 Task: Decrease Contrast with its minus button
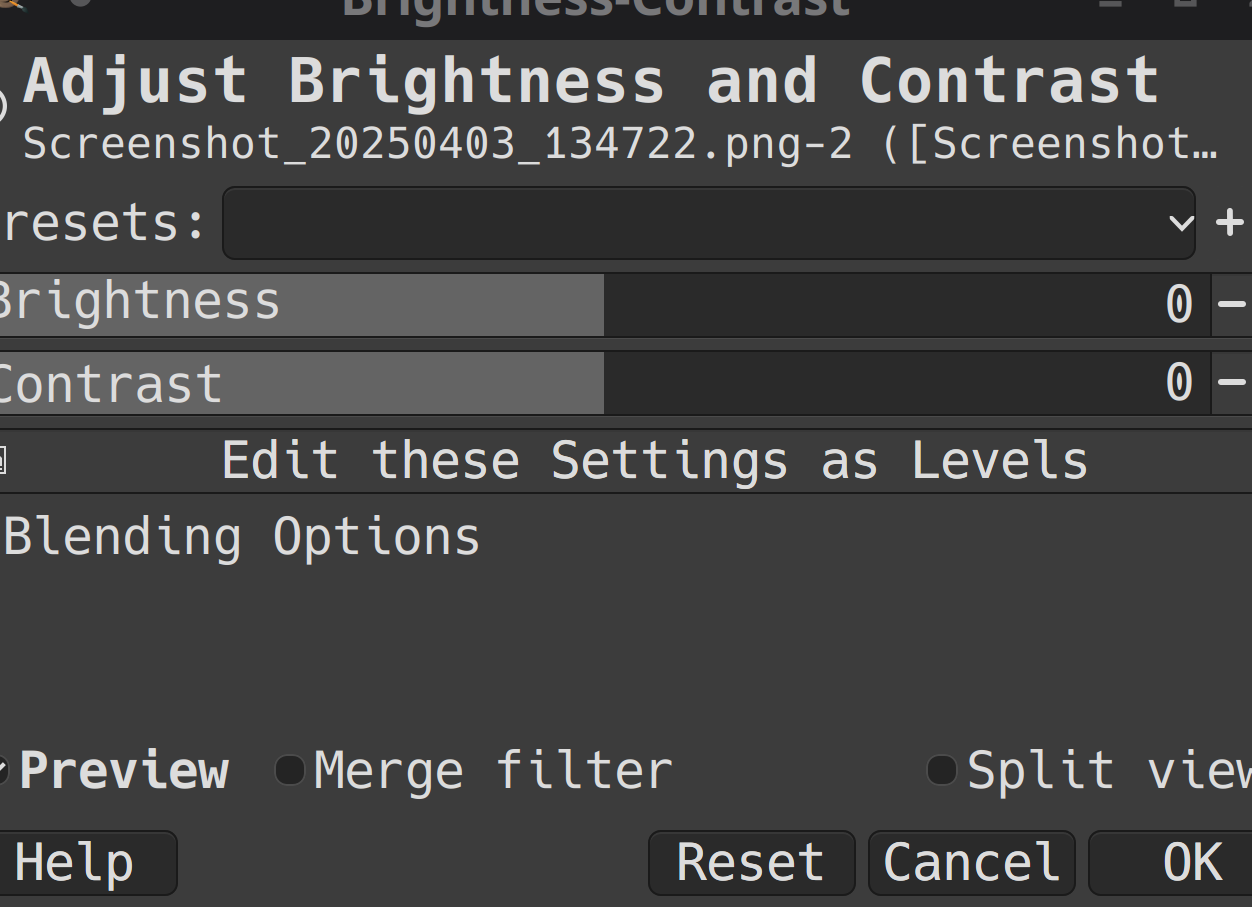pyautogui.click(x=1232, y=382)
